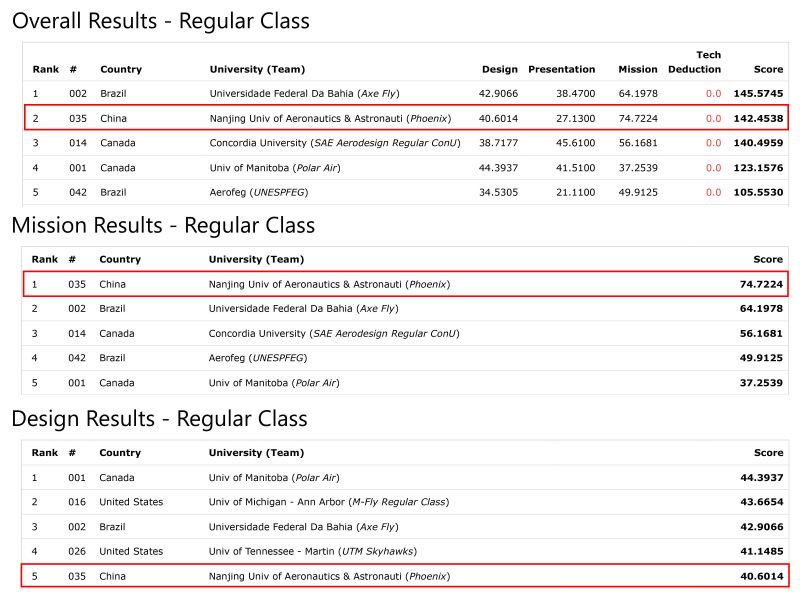
Task: Select the Tech Deduction column header
Action: coord(707,62)
